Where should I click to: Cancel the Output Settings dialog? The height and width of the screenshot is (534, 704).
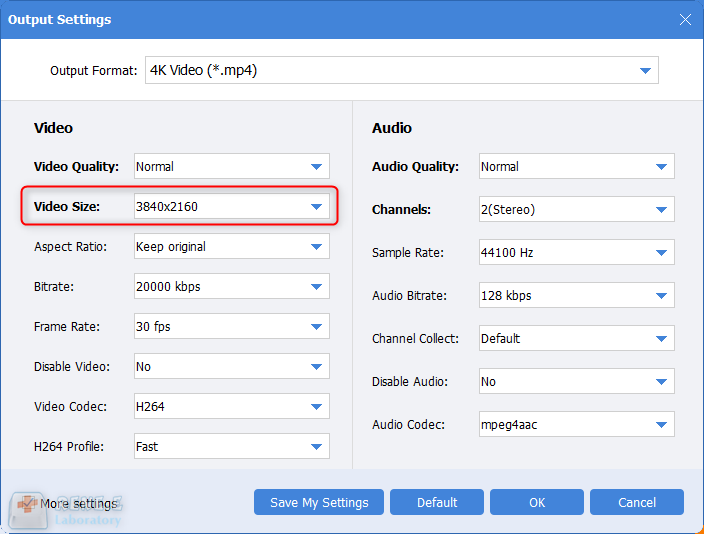(x=637, y=502)
